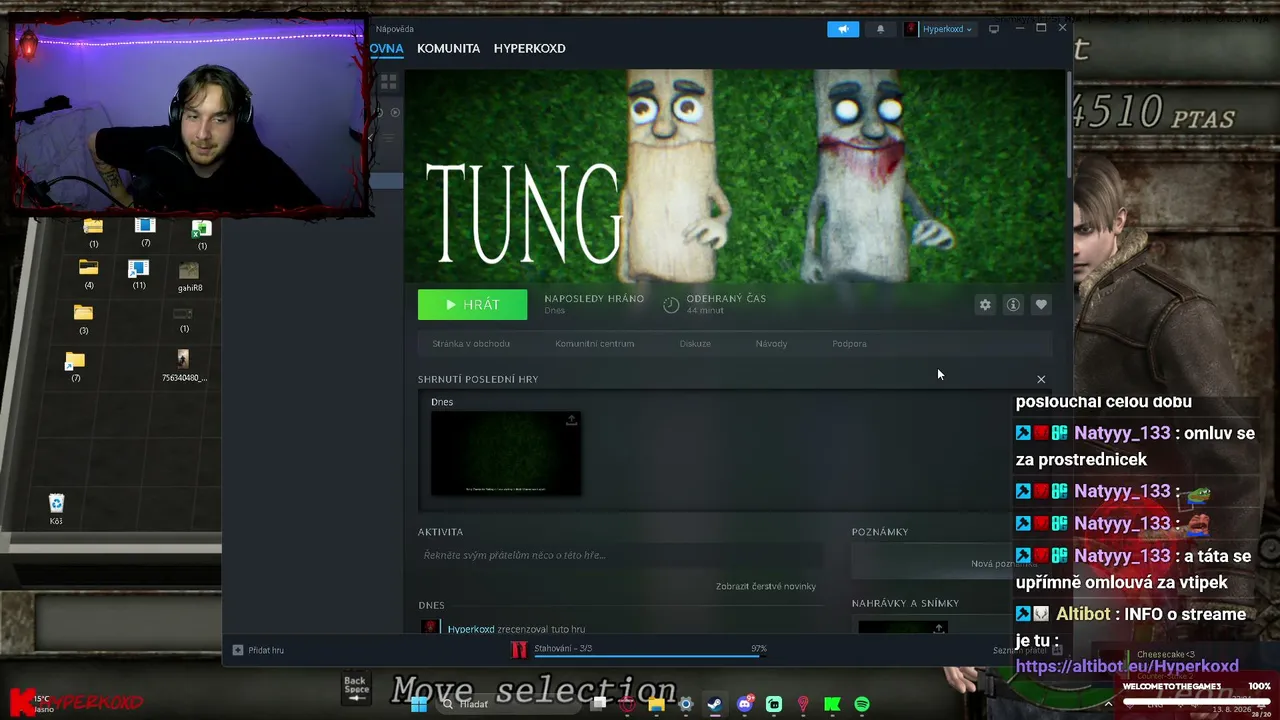Viewport: 1280px width, 720px height.
Task: Open the KOMUNITA tab in Steam
Action: point(448,48)
